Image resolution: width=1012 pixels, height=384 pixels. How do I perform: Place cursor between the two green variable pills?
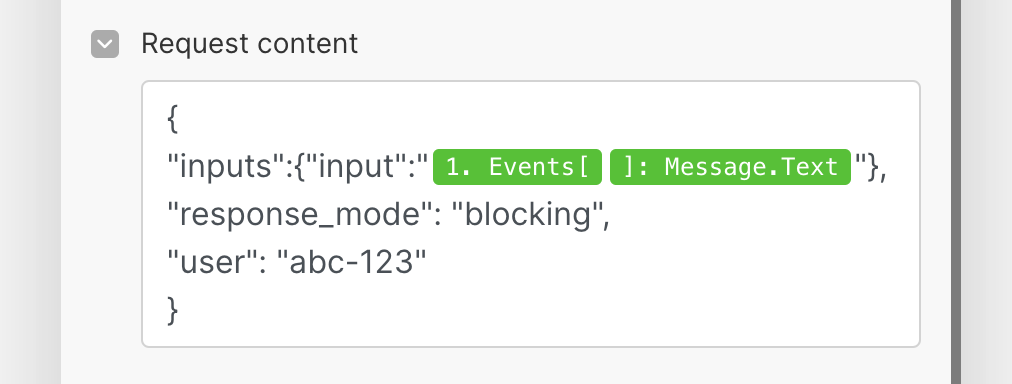point(606,167)
